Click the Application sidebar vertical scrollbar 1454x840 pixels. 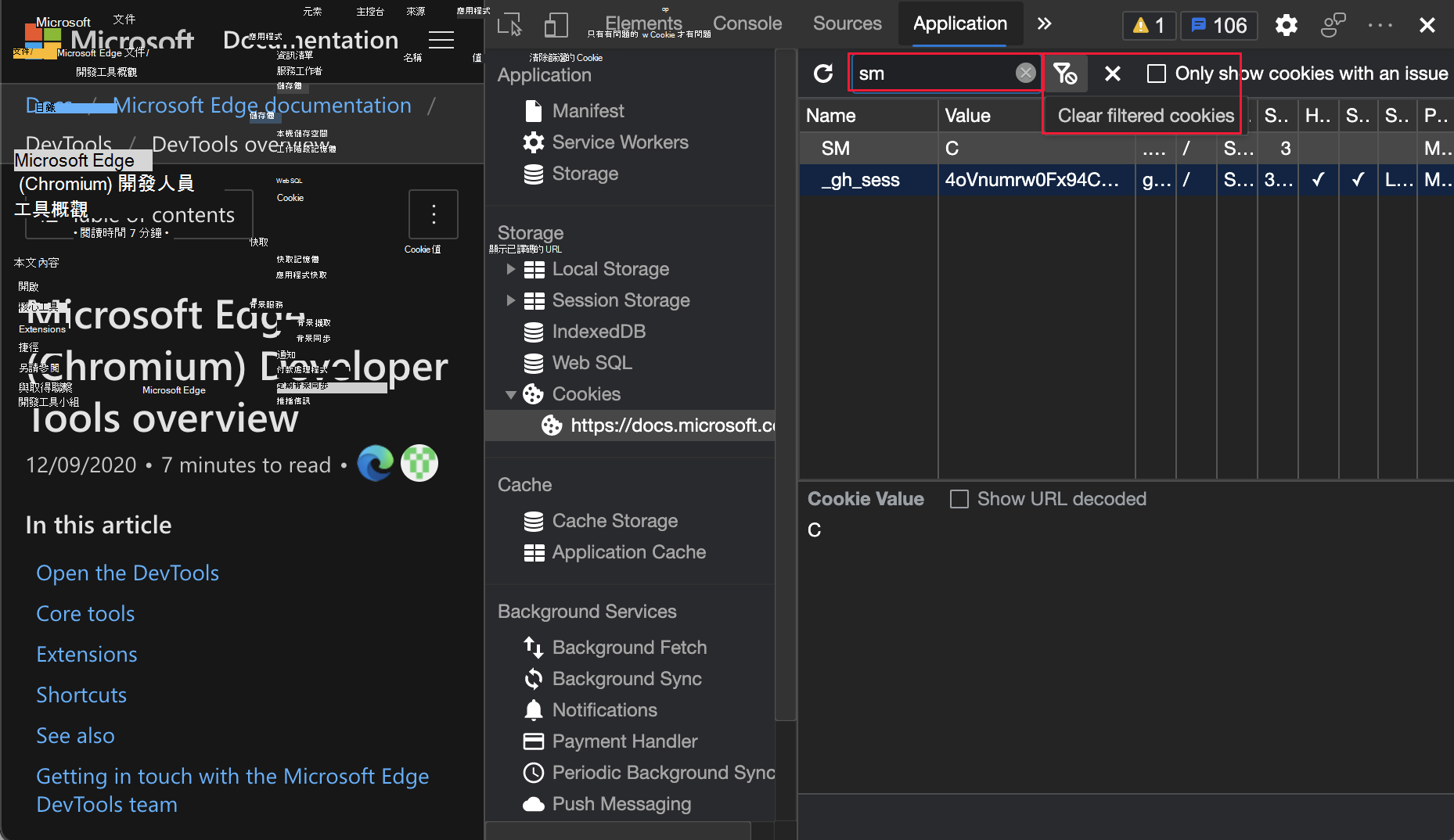pos(786,383)
